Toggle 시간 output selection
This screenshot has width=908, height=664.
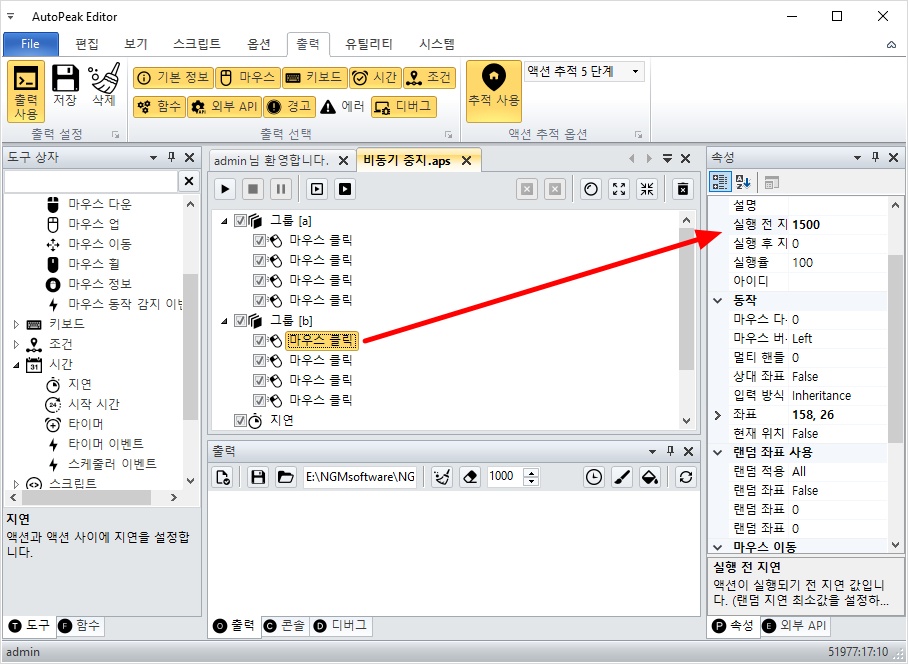click(375, 78)
